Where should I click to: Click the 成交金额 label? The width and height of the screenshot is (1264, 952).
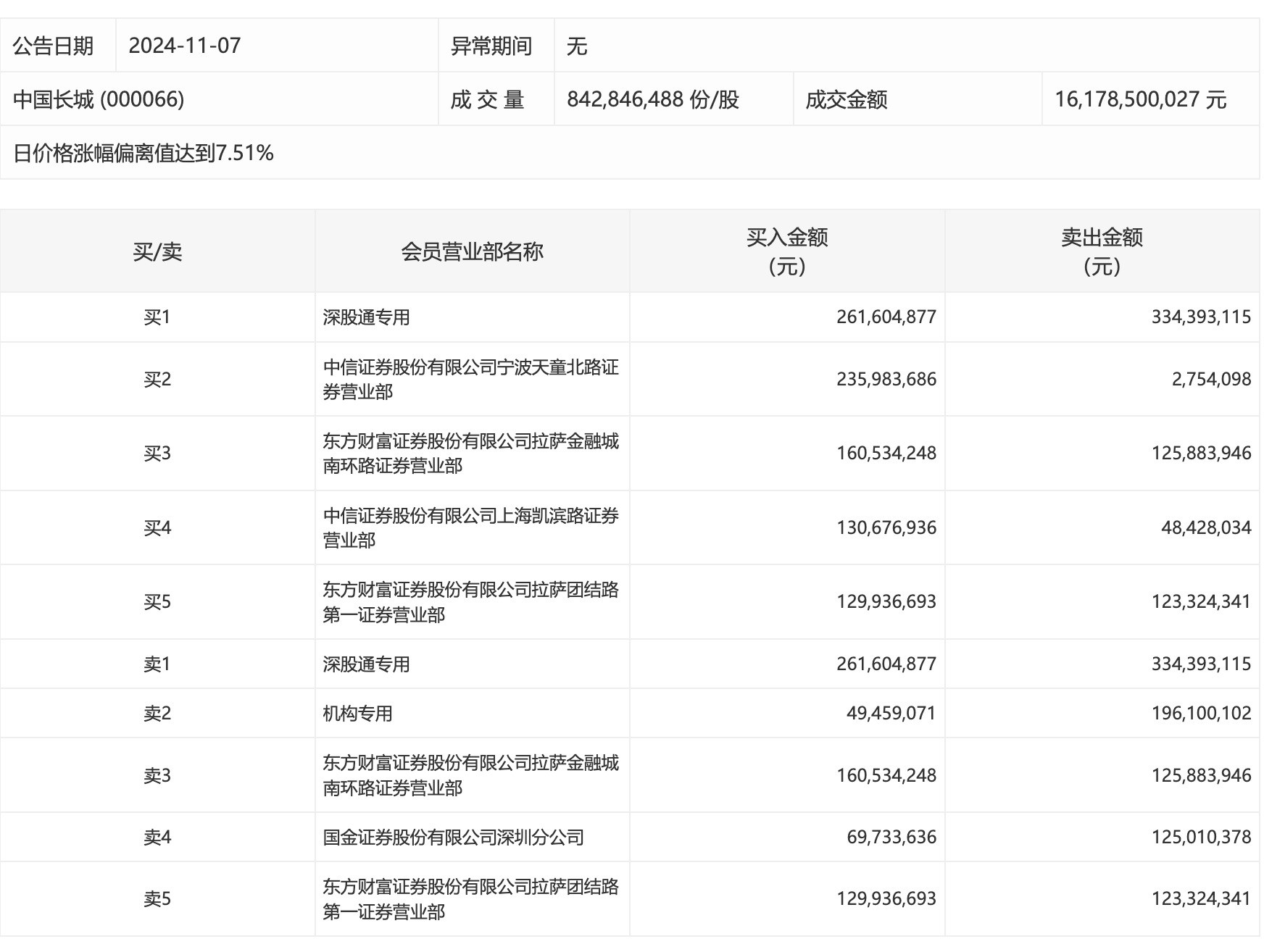[x=846, y=99]
